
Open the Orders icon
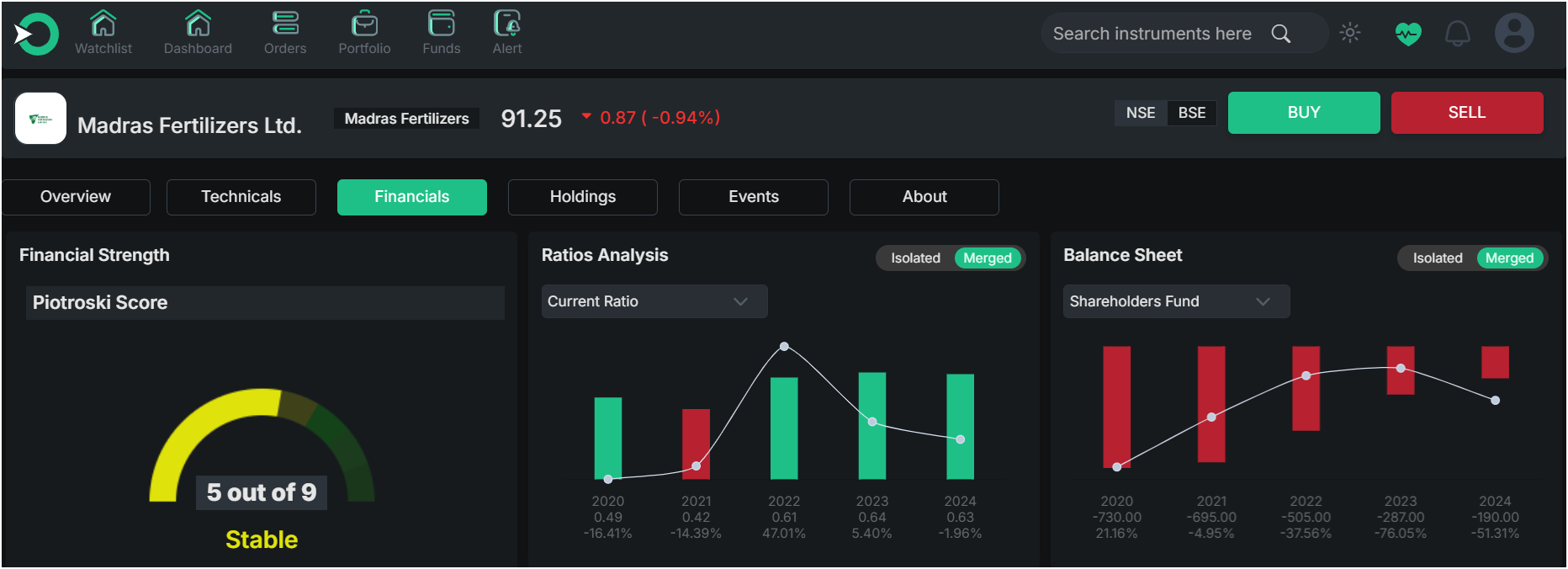click(x=285, y=23)
